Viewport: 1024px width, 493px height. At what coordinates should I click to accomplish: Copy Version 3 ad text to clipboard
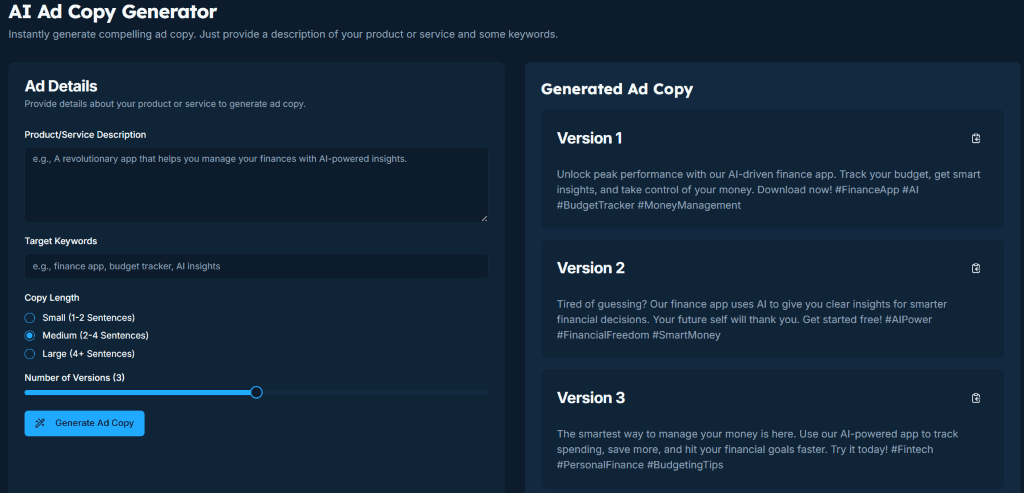(x=976, y=398)
